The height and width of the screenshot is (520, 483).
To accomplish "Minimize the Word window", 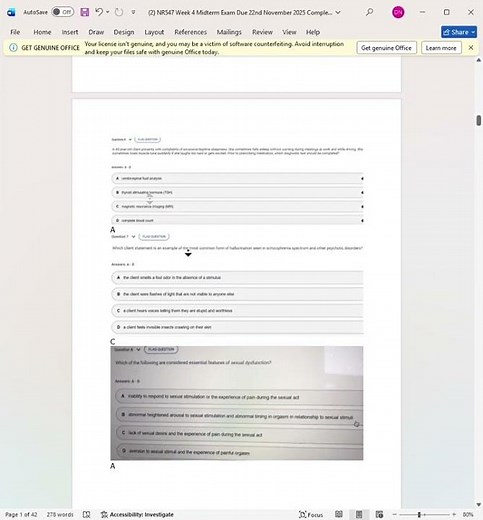I will 422,12.
